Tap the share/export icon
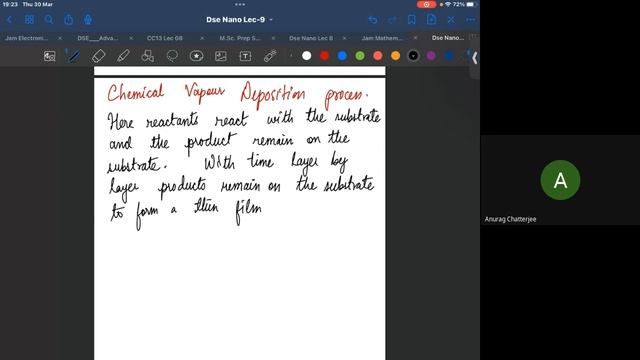Screen dimensions: 640x360 (x=69, y=20)
